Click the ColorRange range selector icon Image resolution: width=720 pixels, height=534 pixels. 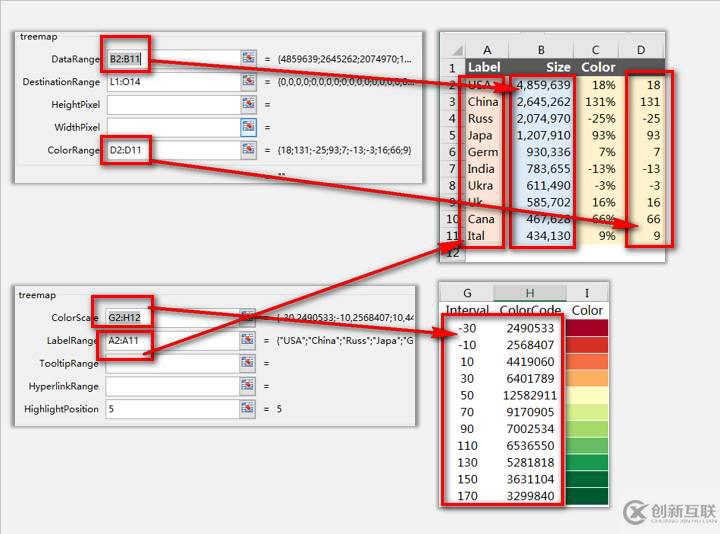[x=248, y=150]
